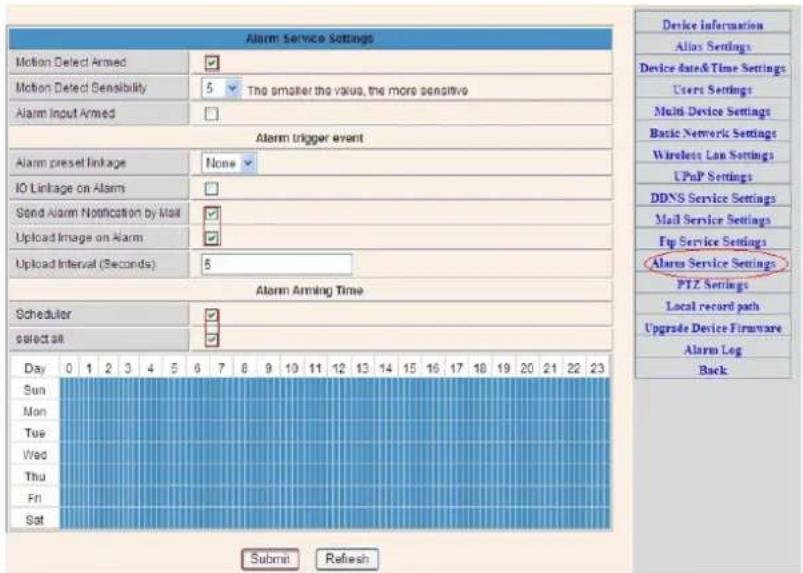Open Basic Network Settings
This screenshot has width=803, height=573.
click(713, 133)
